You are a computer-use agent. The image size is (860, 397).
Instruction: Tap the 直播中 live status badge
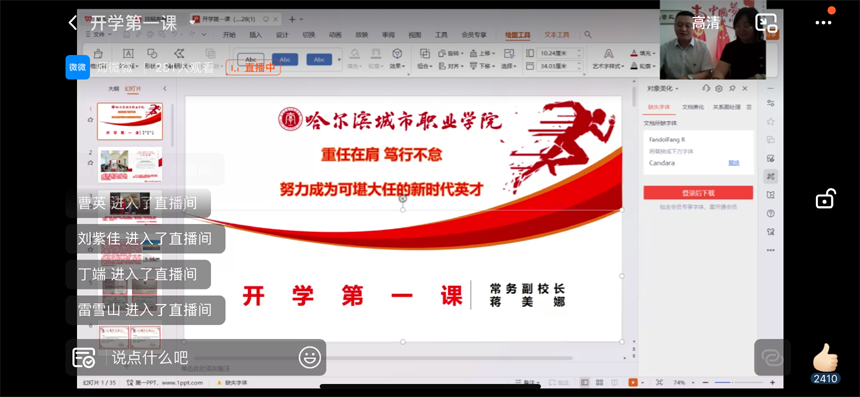click(x=253, y=67)
